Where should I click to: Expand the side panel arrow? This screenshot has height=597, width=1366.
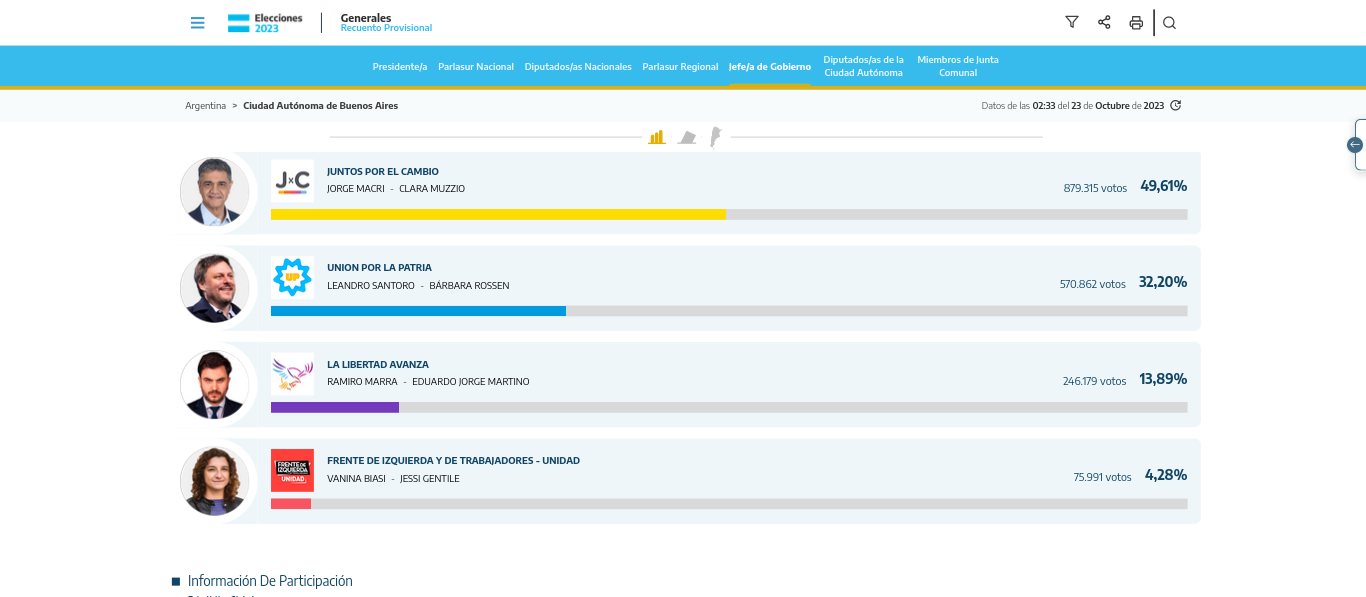click(1355, 145)
